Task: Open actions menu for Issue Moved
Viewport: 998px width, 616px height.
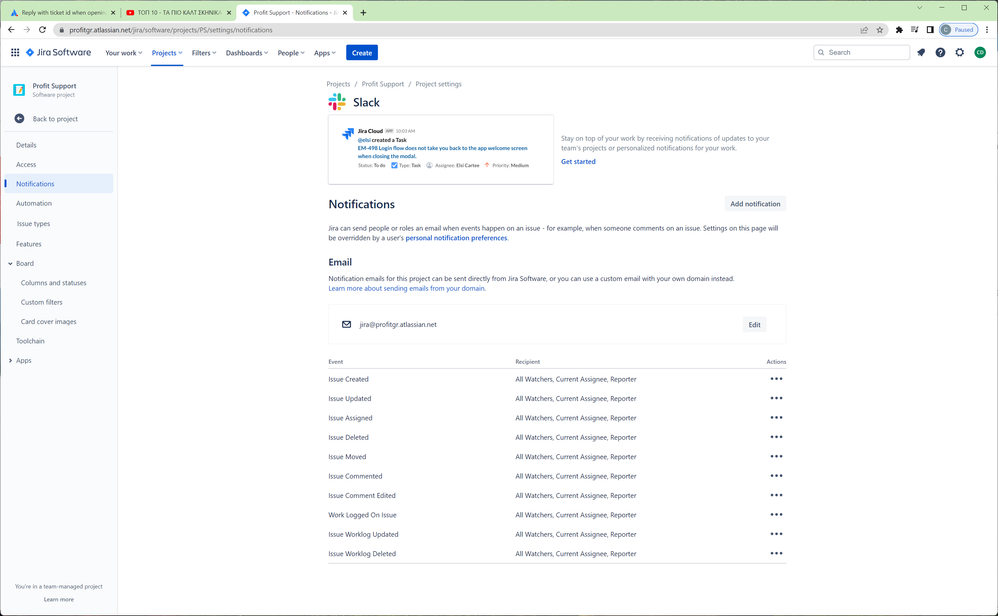Action: coord(777,457)
